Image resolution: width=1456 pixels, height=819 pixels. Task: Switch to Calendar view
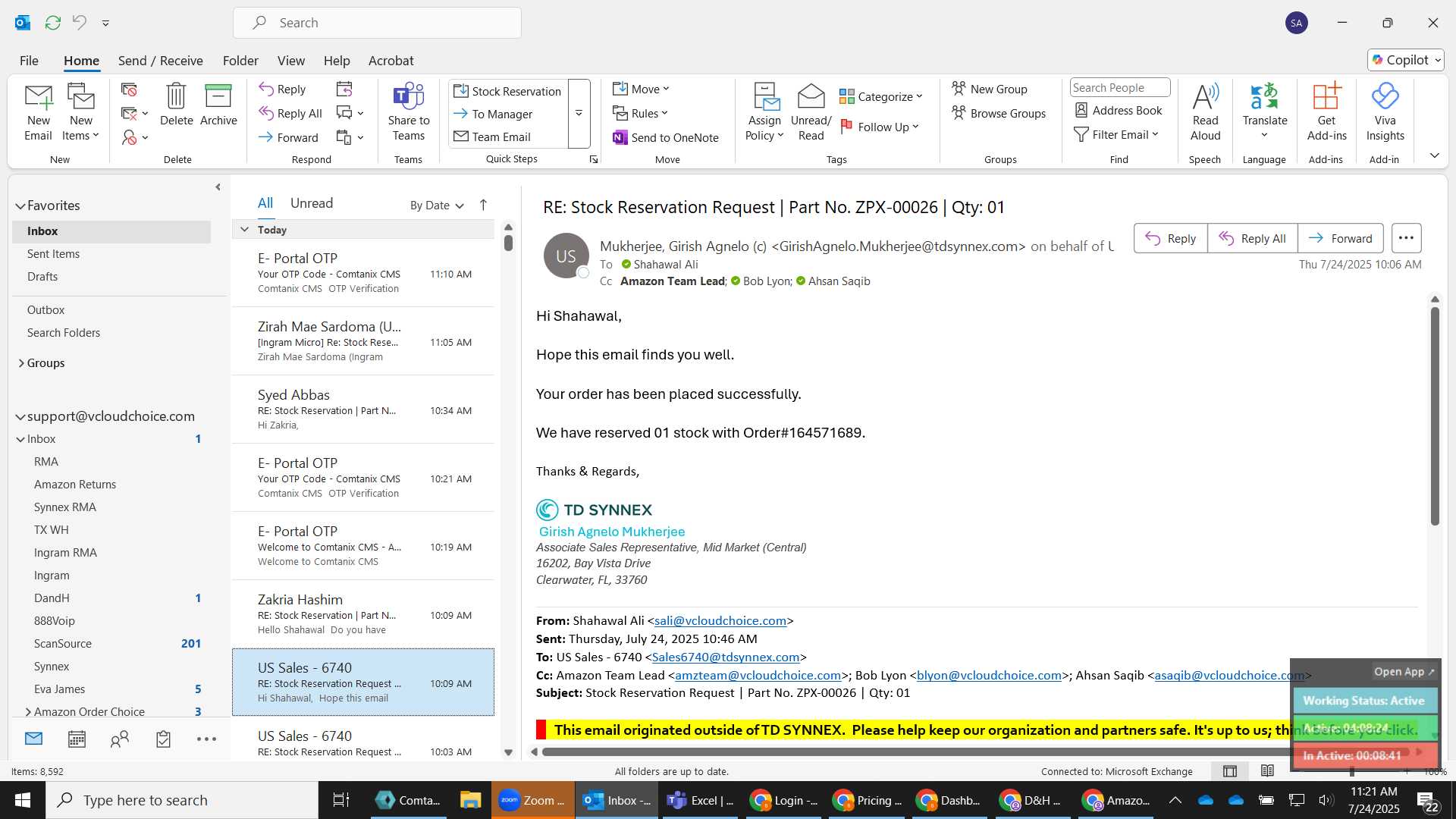[x=77, y=739]
